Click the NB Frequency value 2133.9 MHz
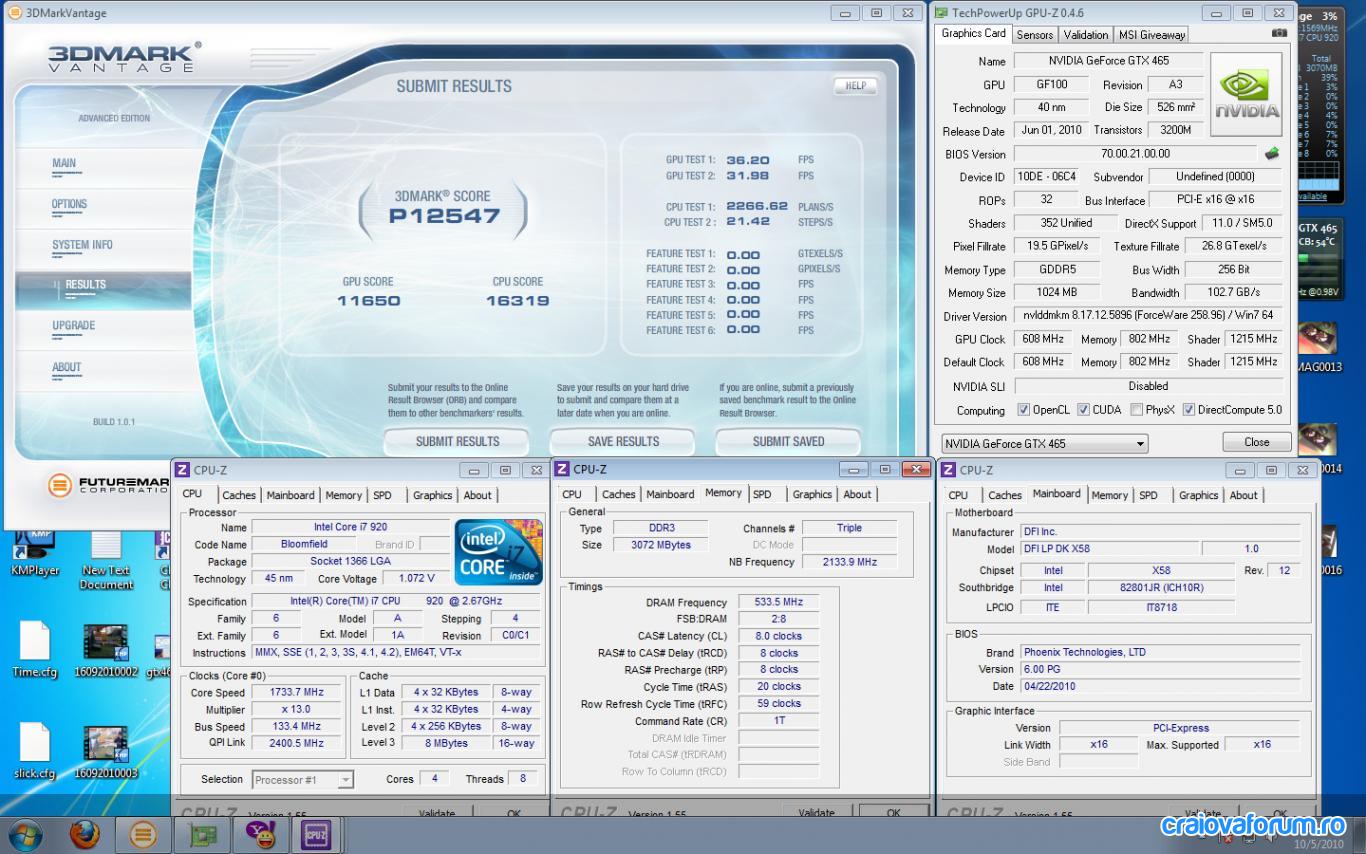 coord(849,562)
